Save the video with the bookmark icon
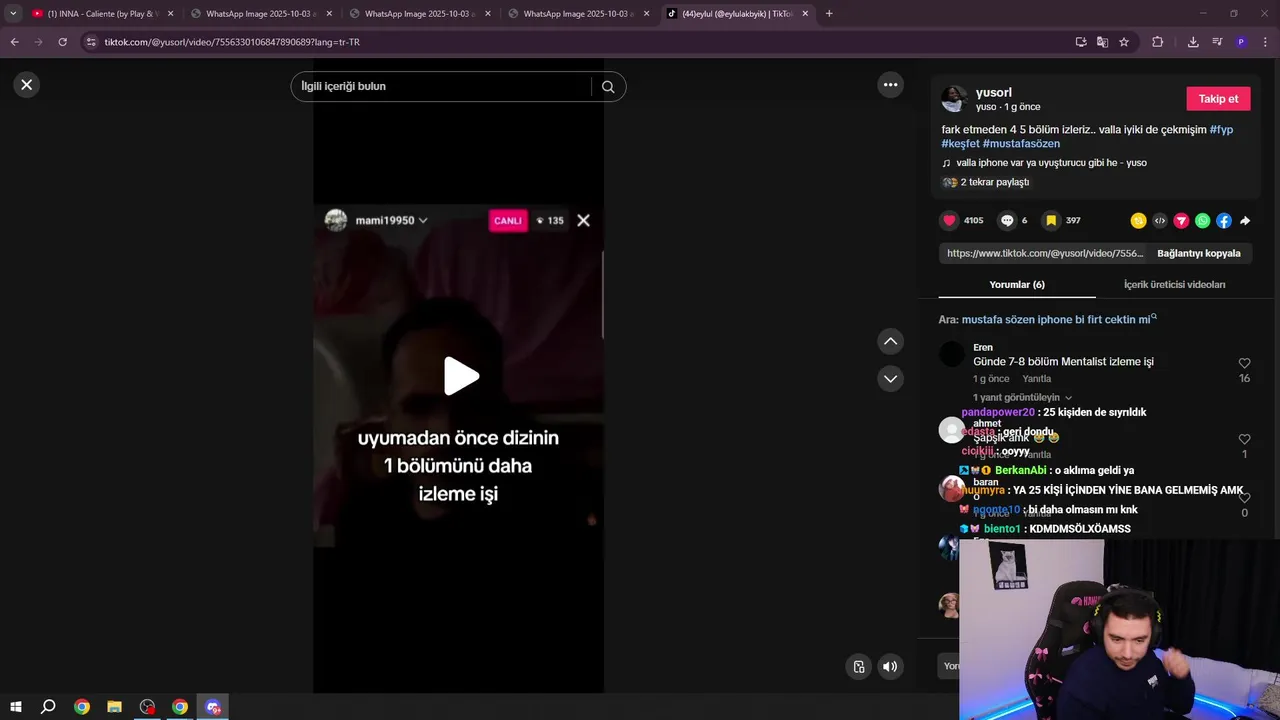 click(x=1051, y=221)
